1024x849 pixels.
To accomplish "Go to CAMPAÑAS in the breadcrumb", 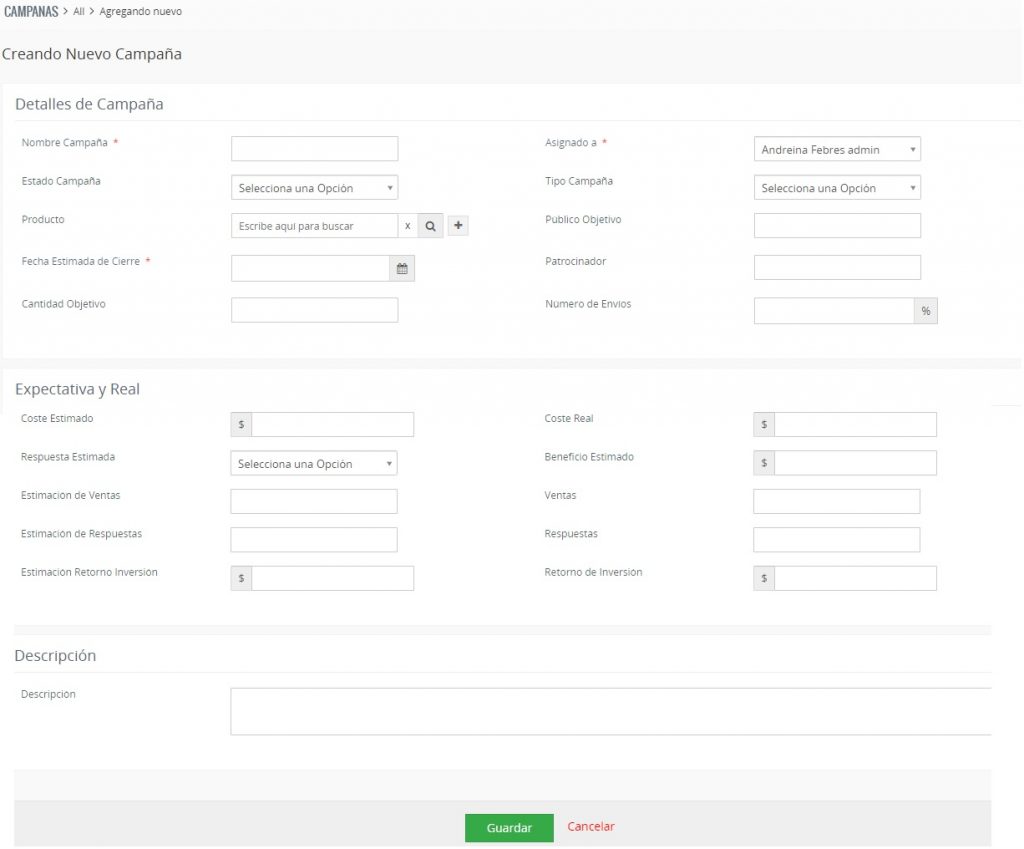I will pyautogui.click(x=31, y=11).
